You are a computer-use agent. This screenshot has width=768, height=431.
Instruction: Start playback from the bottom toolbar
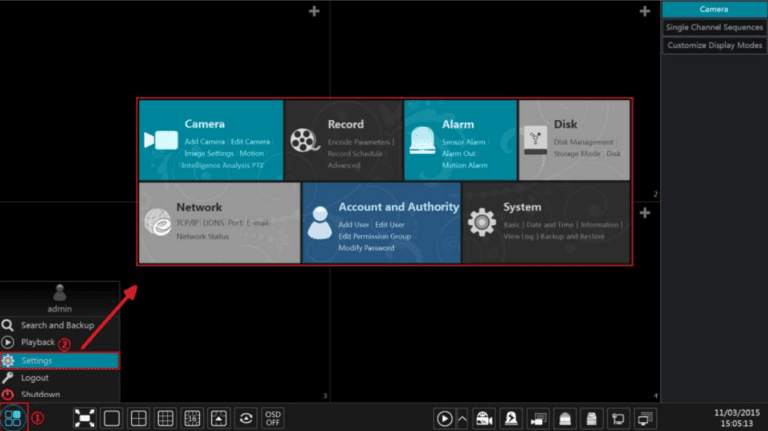point(444,418)
